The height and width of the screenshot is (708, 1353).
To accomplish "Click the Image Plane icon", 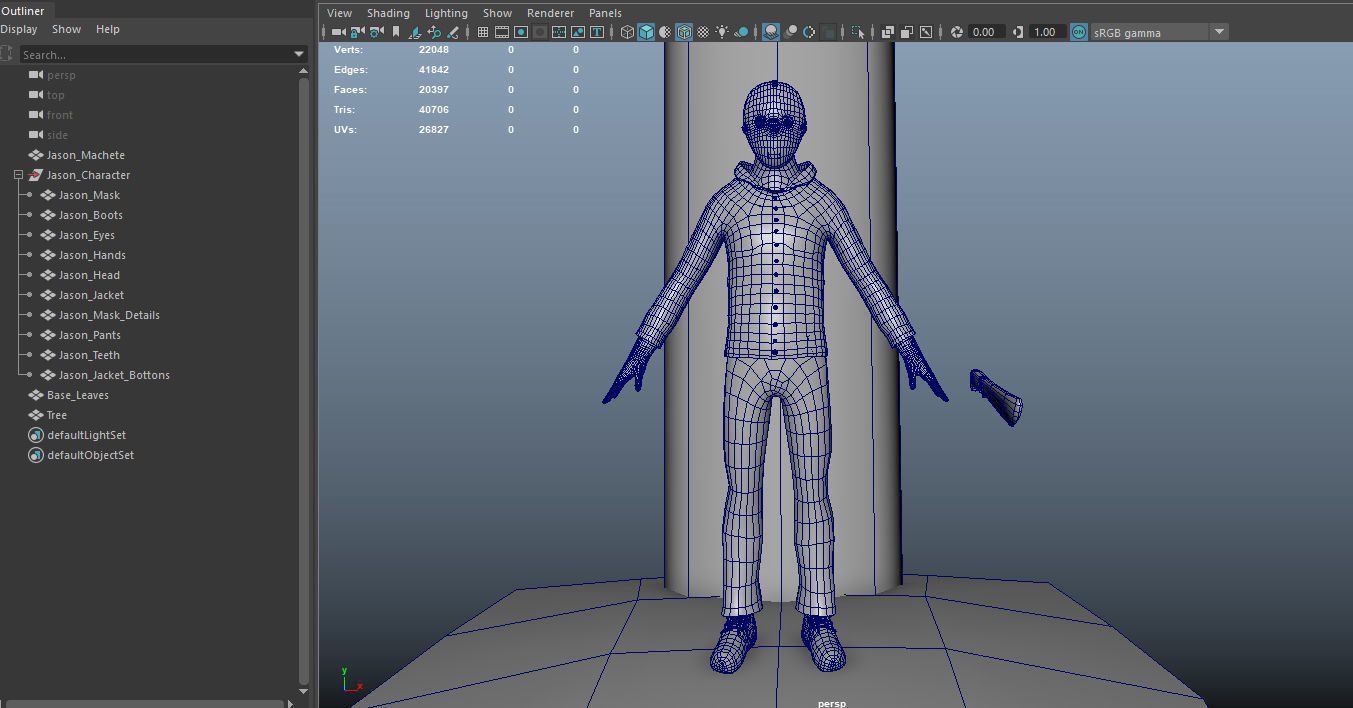I will 415,32.
